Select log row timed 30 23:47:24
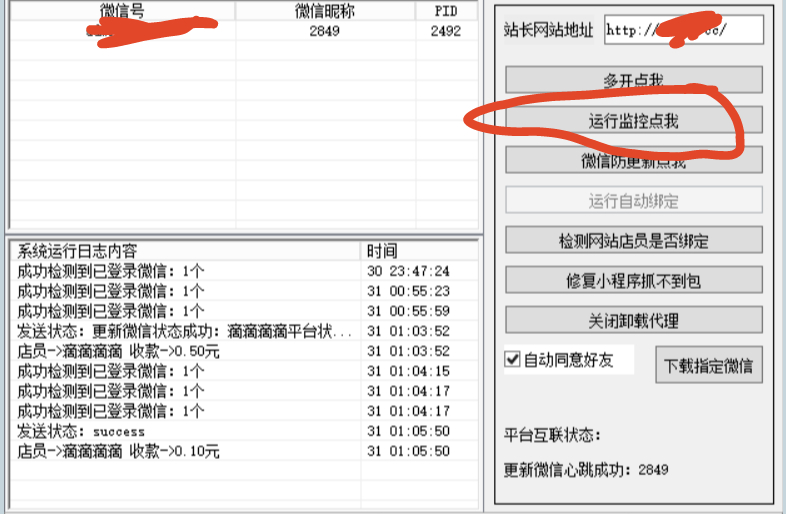This screenshot has height=514, width=786. pyautogui.click(x=244, y=271)
